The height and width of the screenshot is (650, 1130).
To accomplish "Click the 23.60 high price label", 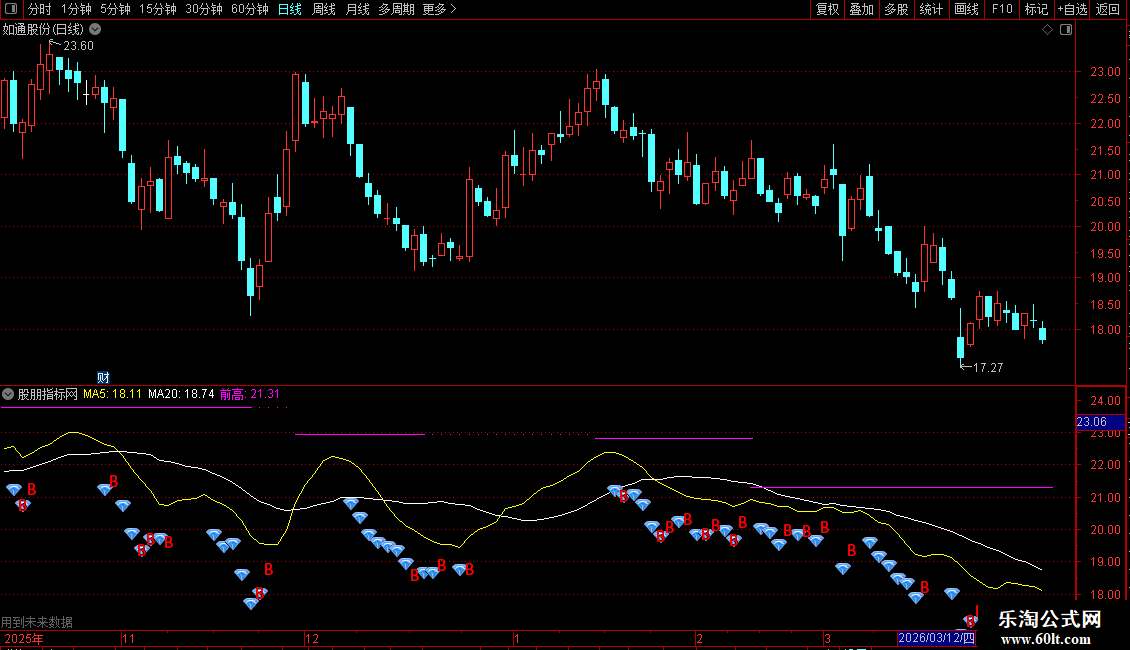I will pyautogui.click(x=78, y=46).
